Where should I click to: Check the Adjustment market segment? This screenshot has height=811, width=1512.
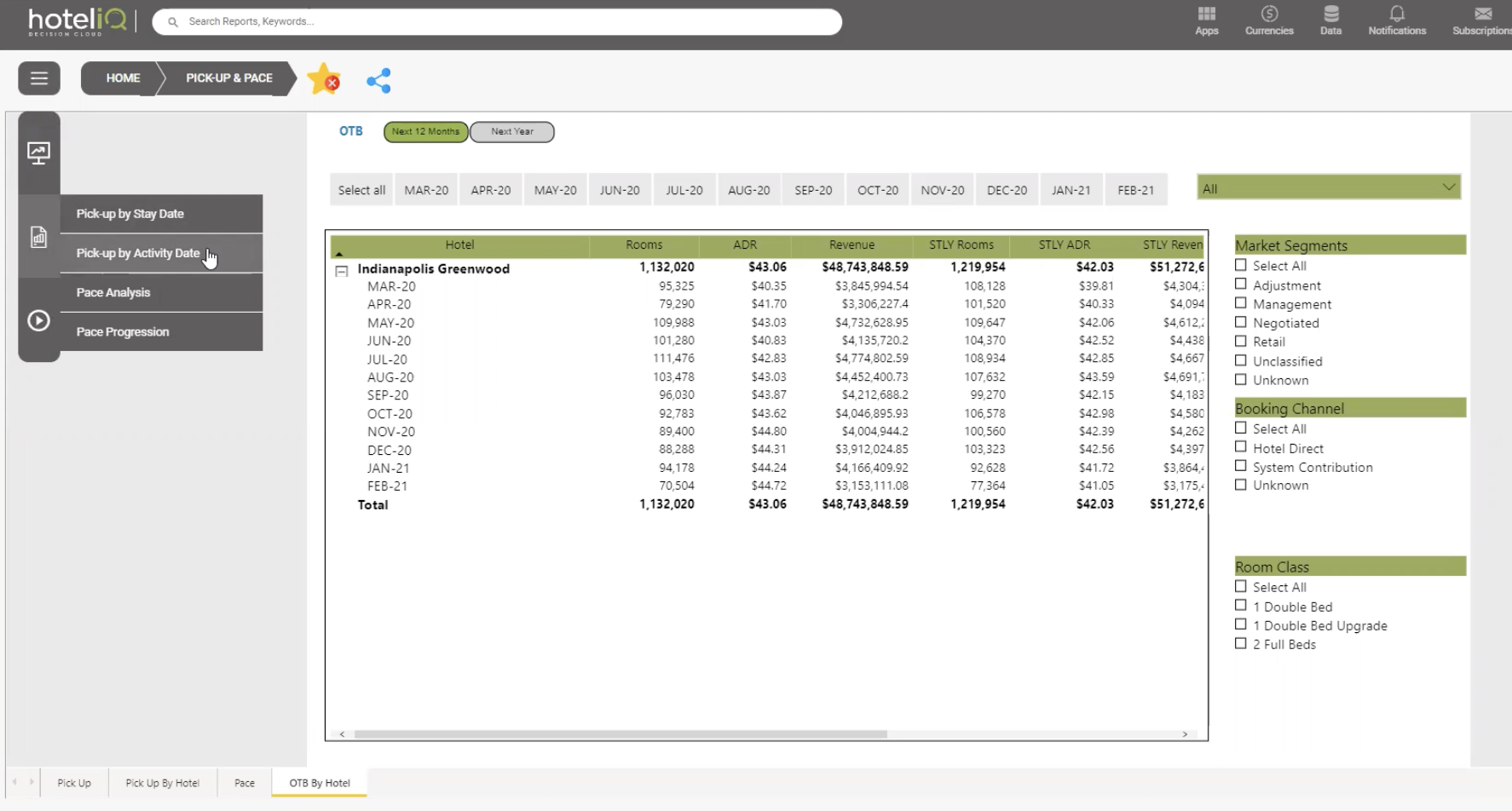(1241, 285)
